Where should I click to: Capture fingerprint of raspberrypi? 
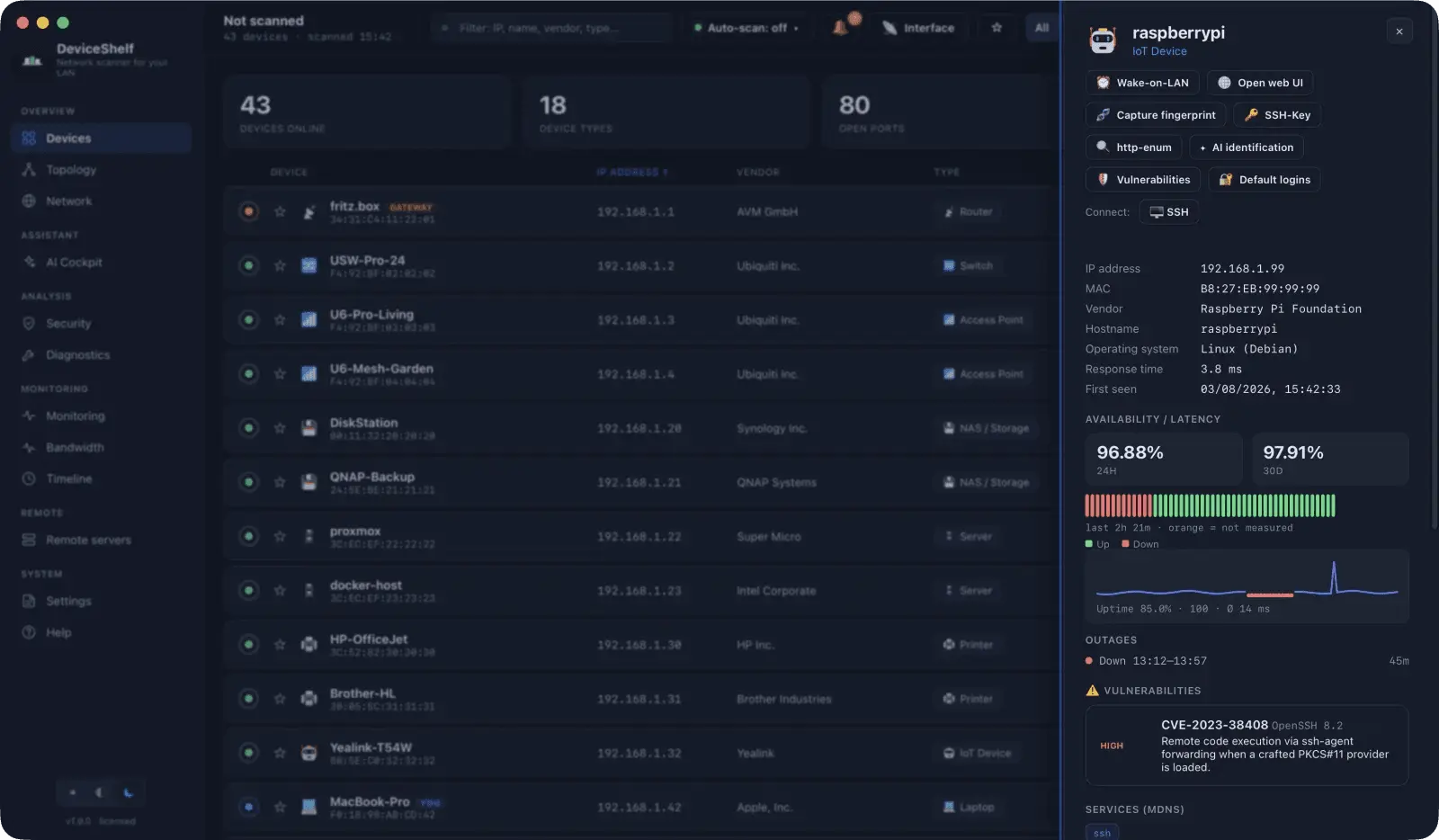click(x=1156, y=115)
